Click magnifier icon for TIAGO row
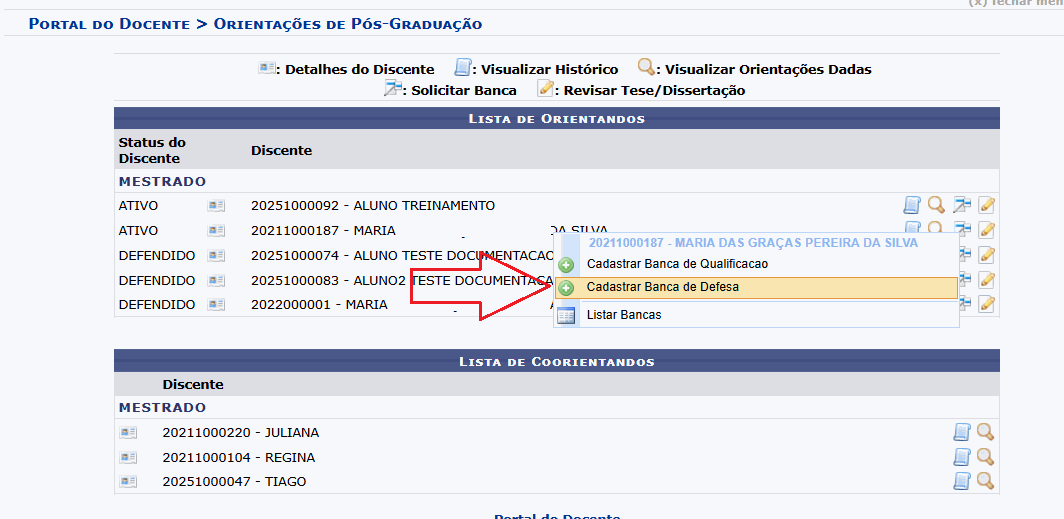The image size is (1064, 519). [985, 481]
